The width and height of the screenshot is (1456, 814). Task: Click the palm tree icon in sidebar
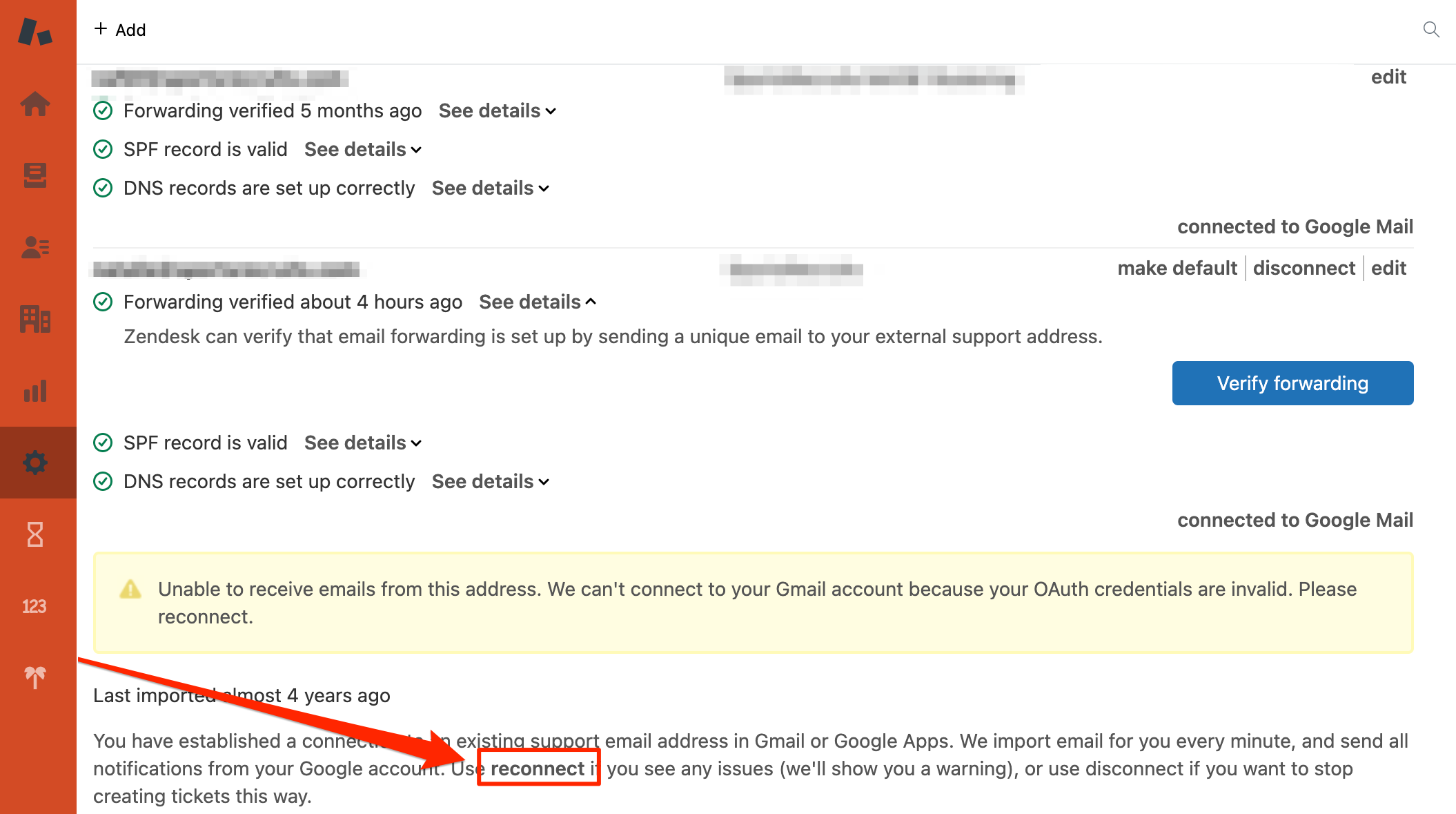(x=35, y=677)
